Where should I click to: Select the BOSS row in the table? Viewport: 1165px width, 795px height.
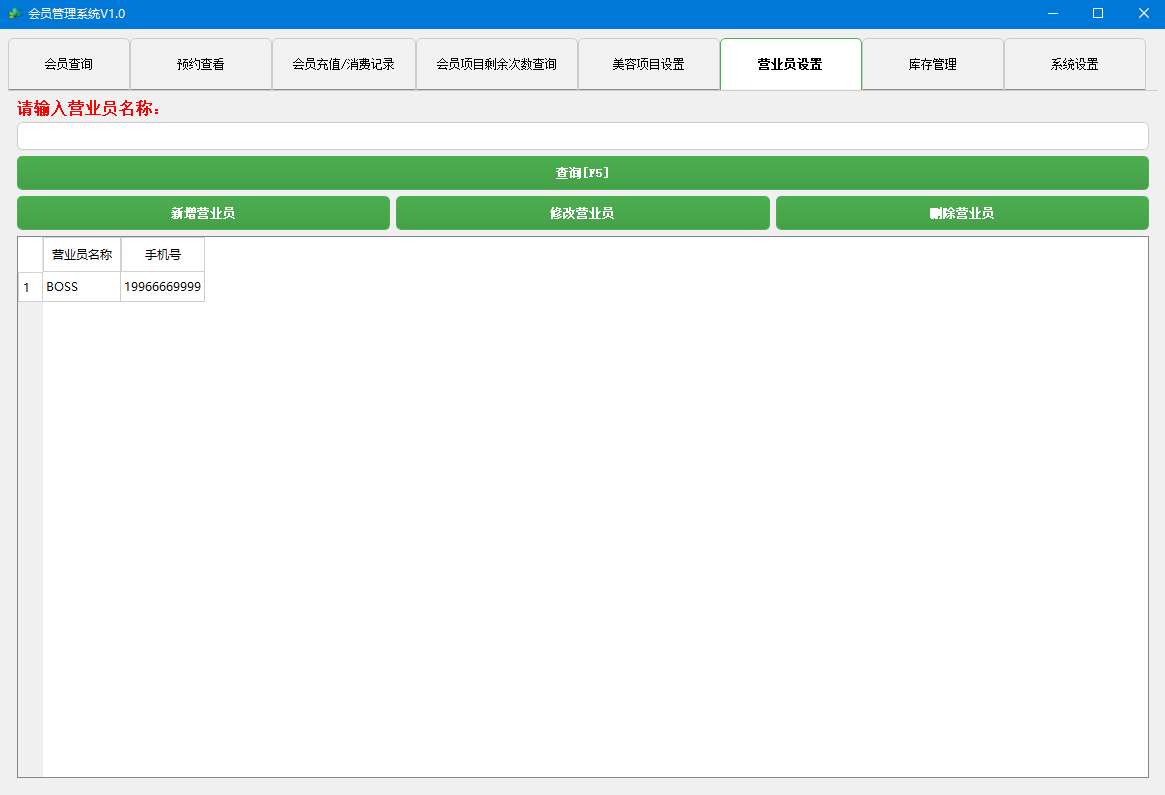coord(81,287)
